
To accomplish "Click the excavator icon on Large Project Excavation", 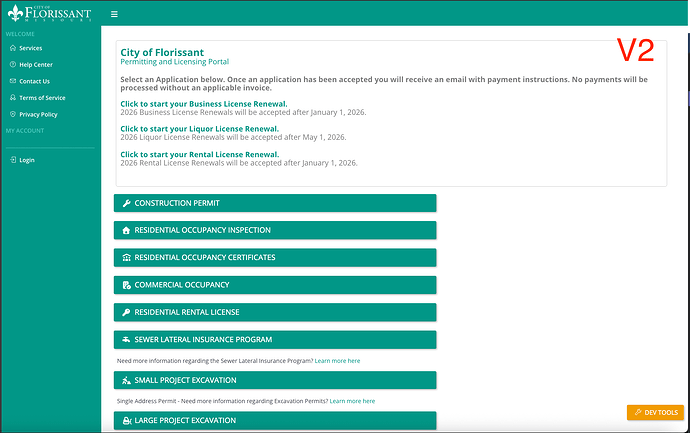I will 127,421.
